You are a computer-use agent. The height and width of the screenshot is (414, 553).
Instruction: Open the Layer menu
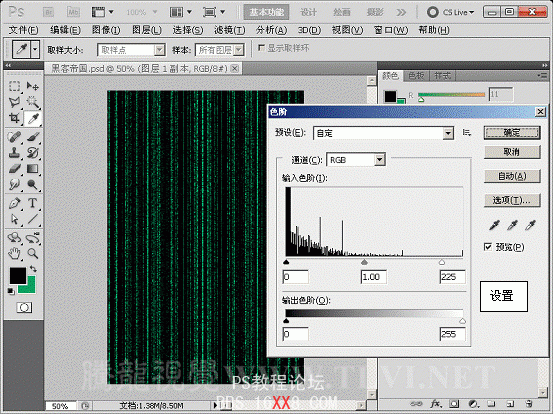(147, 30)
